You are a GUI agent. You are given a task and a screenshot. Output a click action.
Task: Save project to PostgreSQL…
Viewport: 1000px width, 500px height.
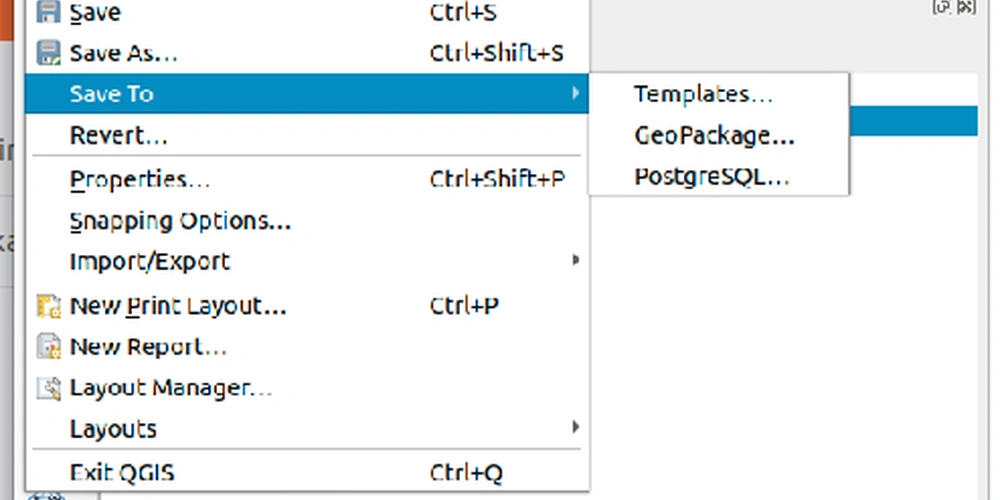click(712, 177)
